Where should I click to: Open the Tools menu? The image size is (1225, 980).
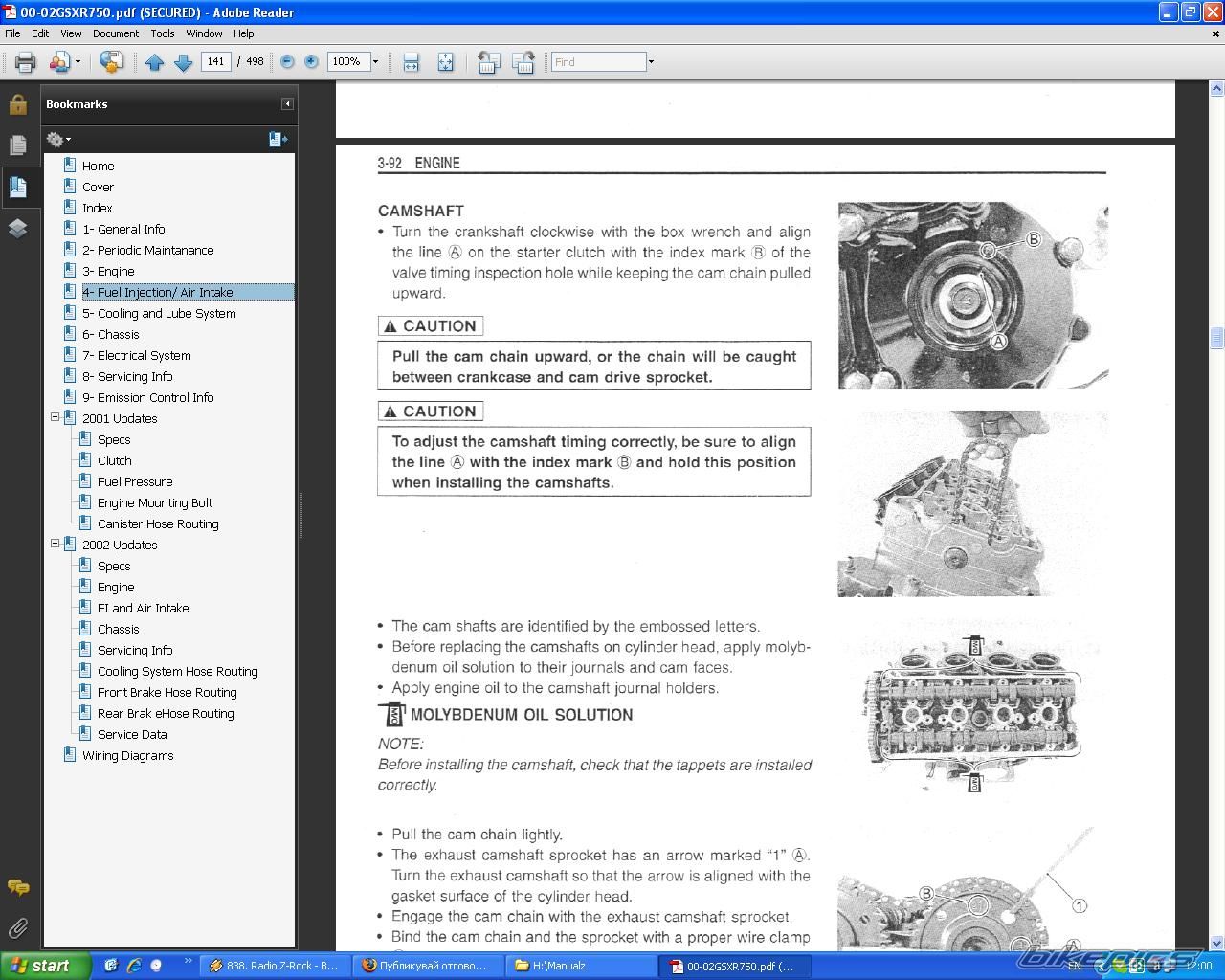pyautogui.click(x=162, y=33)
